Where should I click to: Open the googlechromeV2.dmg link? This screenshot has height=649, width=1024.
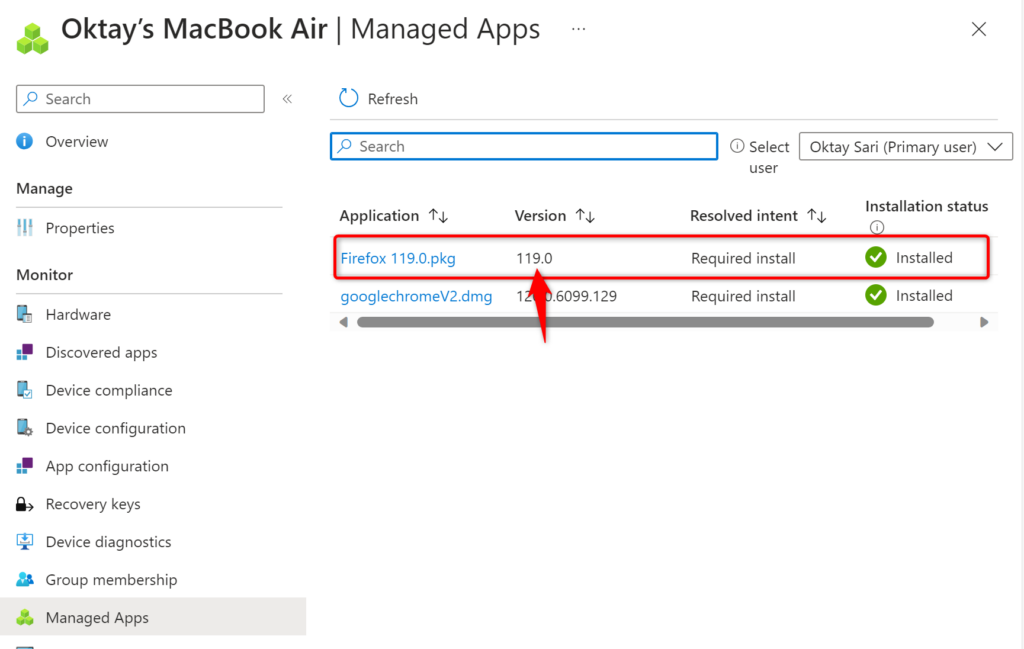click(x=416, y=296)
